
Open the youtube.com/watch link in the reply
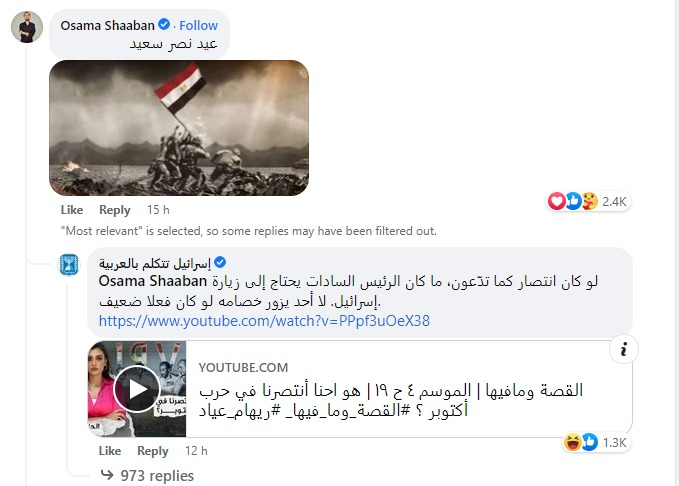264,321
